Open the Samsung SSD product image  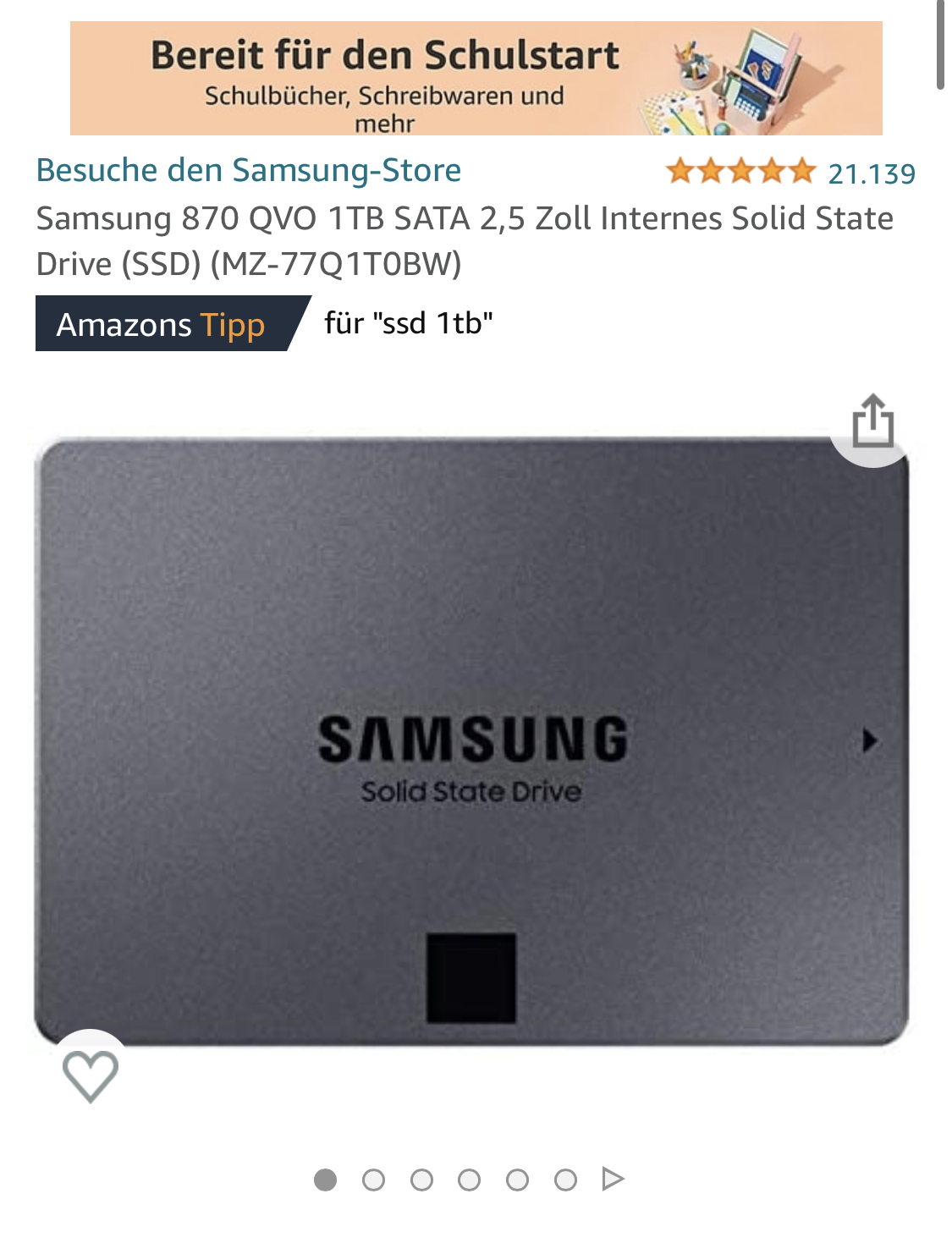471,741
